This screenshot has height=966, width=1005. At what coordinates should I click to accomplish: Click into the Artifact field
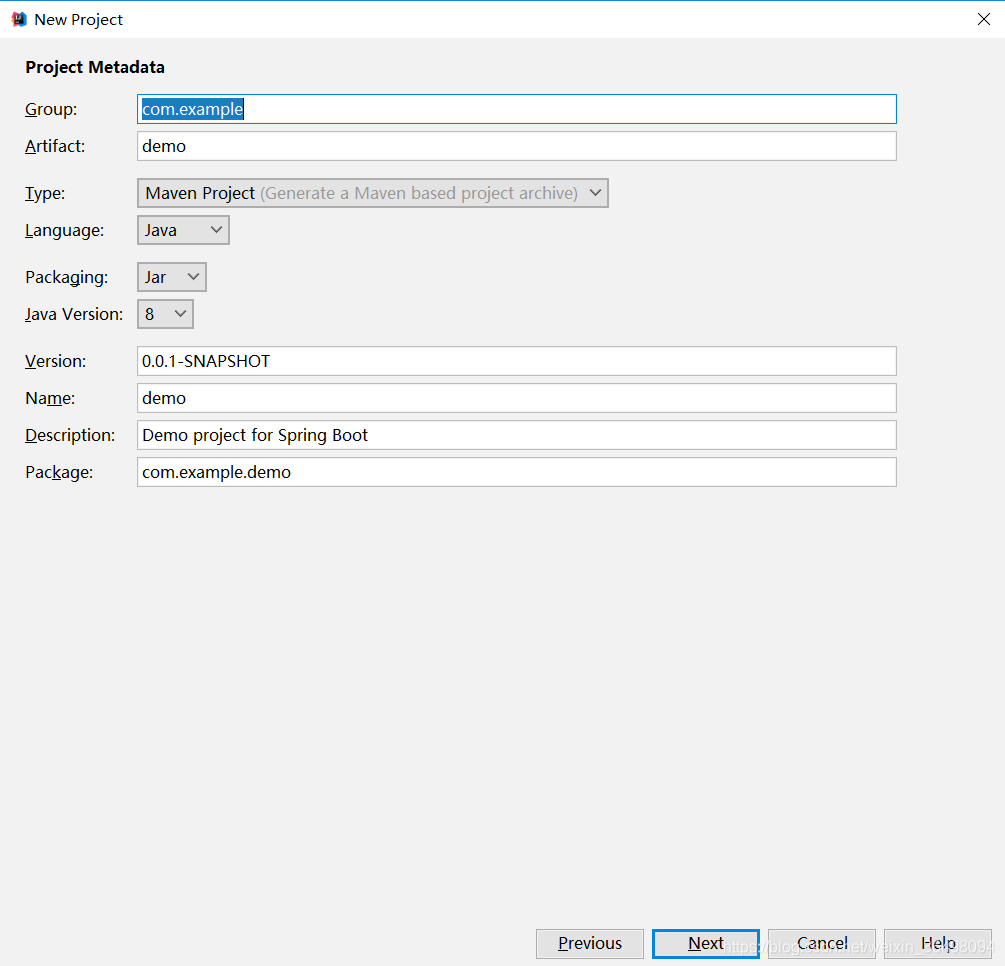(517, 146)
